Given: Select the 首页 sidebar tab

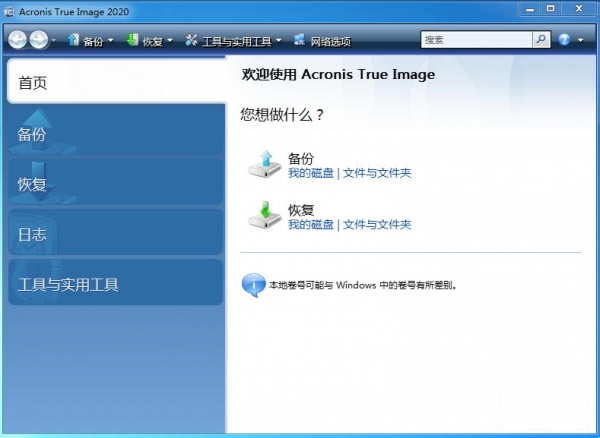Looking at the screenshot, I should (116, 81).
